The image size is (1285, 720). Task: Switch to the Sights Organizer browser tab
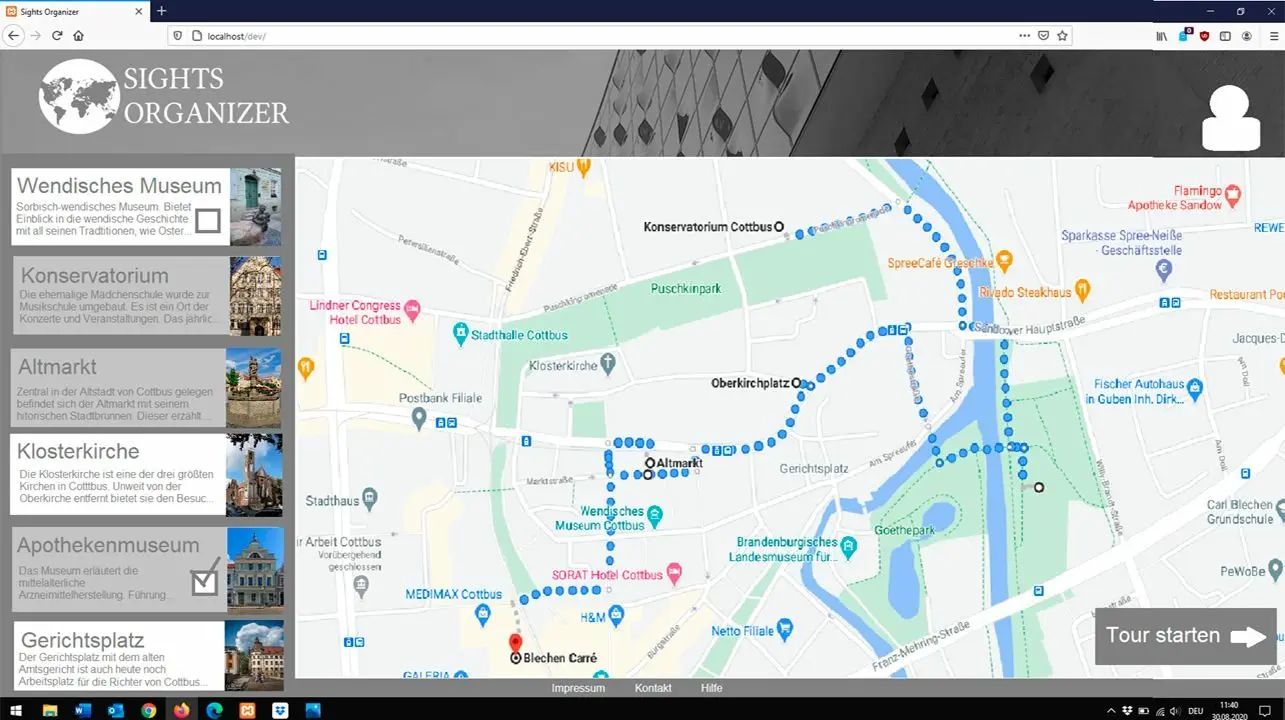point(72,11)
